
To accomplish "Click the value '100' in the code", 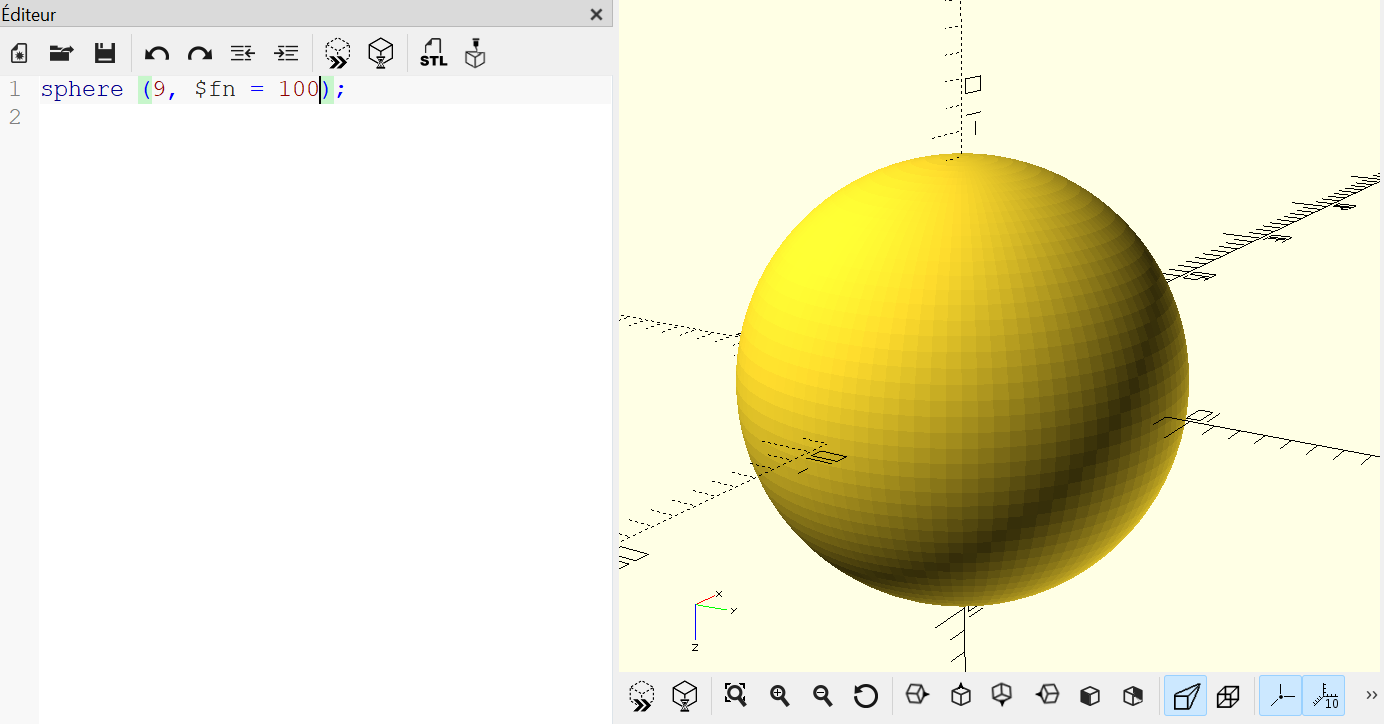I will coord(298,89).
